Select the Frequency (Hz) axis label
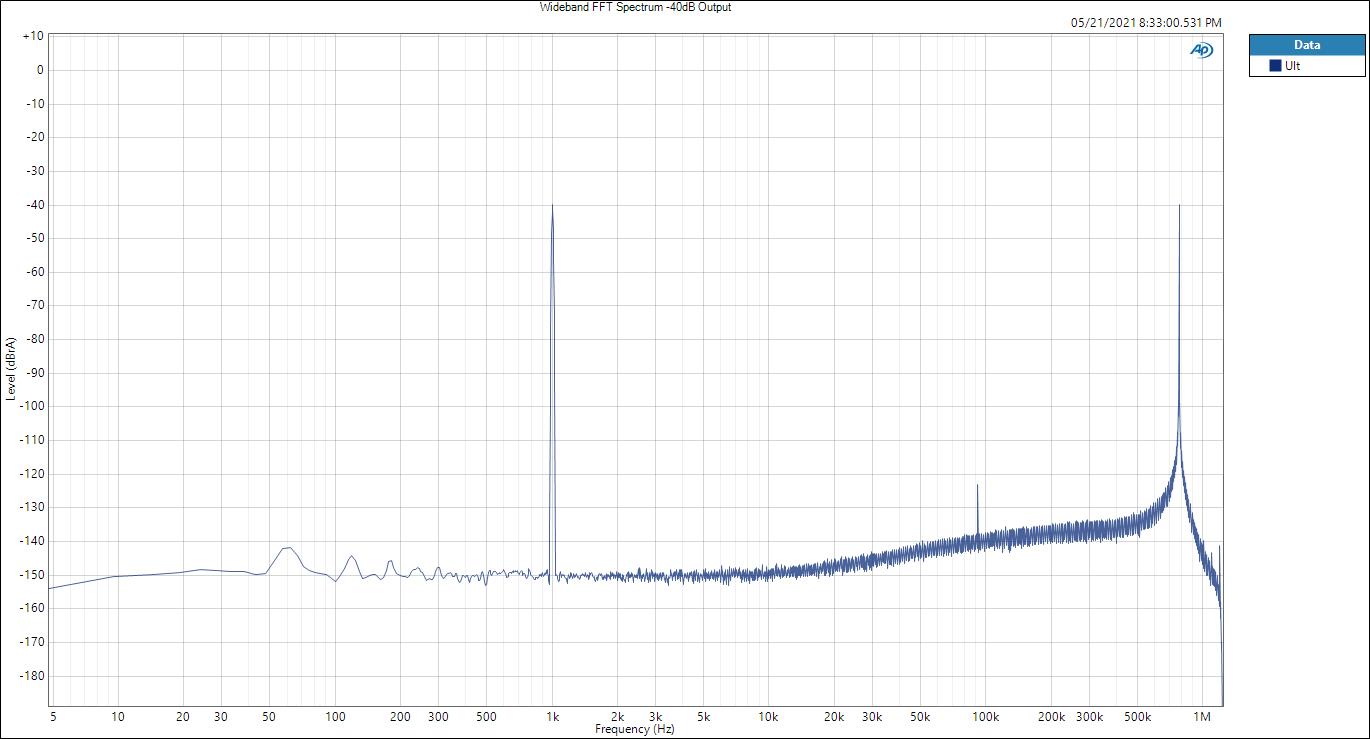The image size is (1370, 739). (x=634, y=730)
